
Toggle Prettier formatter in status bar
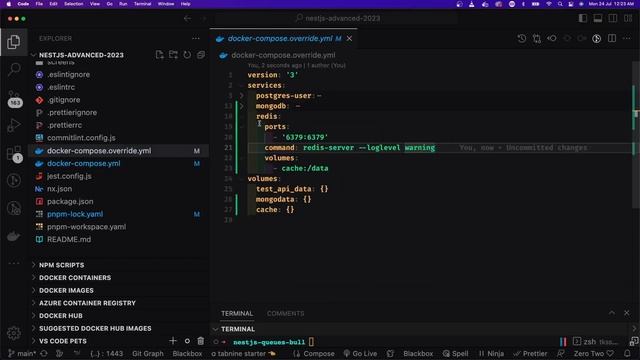[530, 353]
